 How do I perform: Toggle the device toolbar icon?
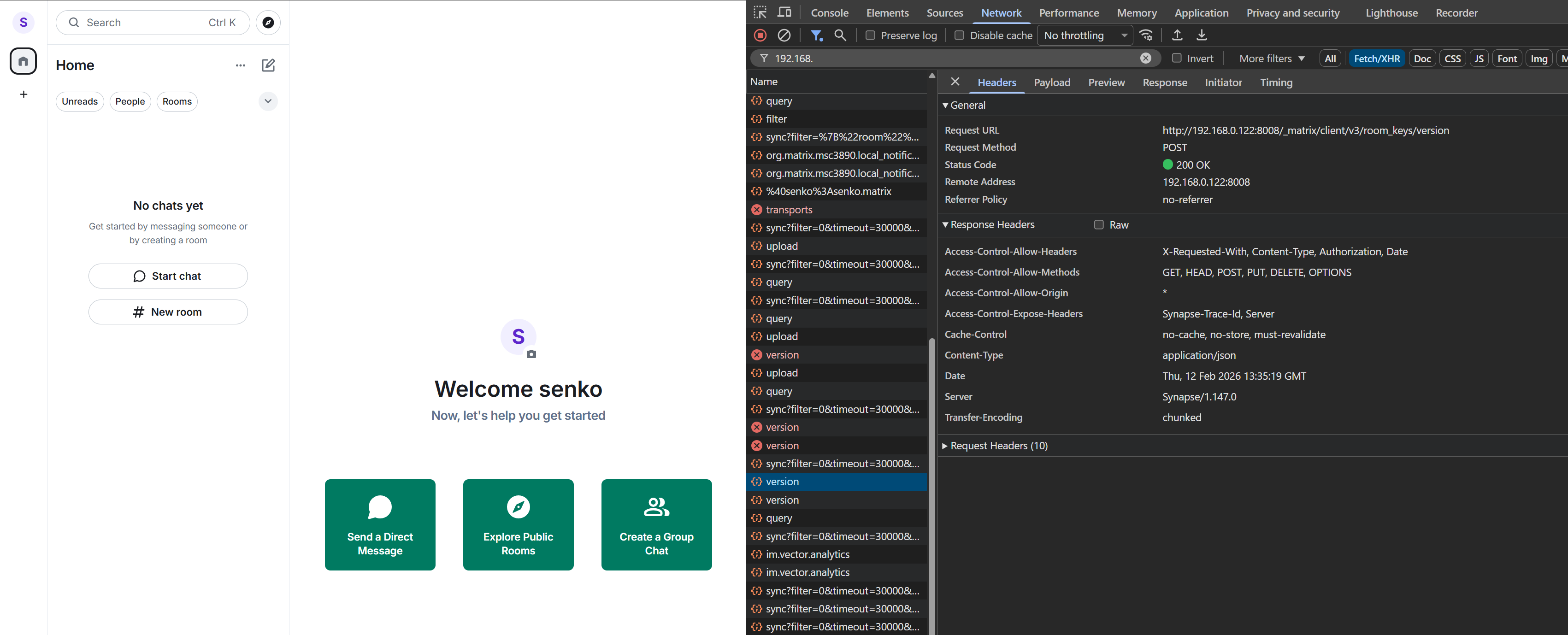tap(784, 12)
